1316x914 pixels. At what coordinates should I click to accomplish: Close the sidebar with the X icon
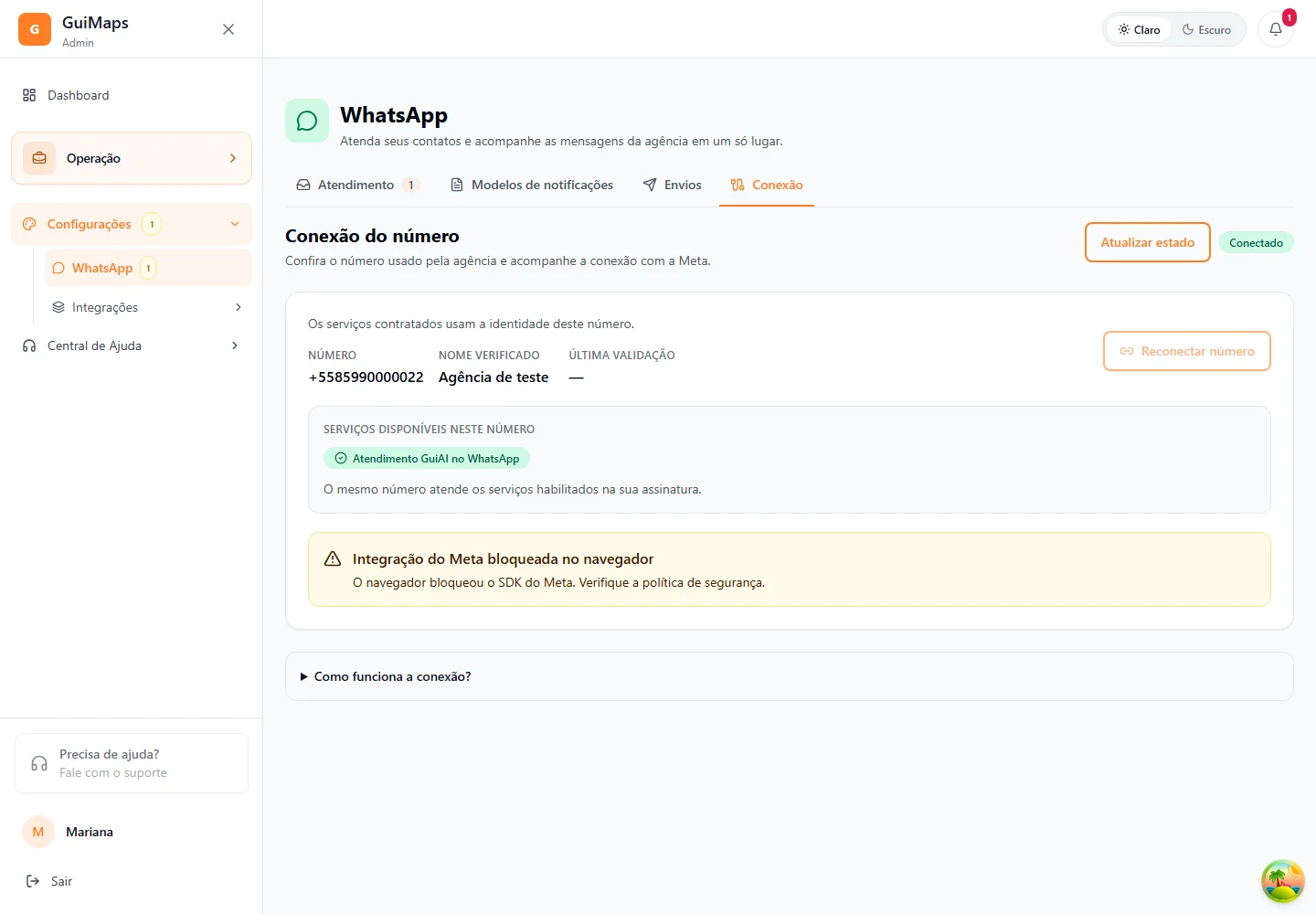228,29
